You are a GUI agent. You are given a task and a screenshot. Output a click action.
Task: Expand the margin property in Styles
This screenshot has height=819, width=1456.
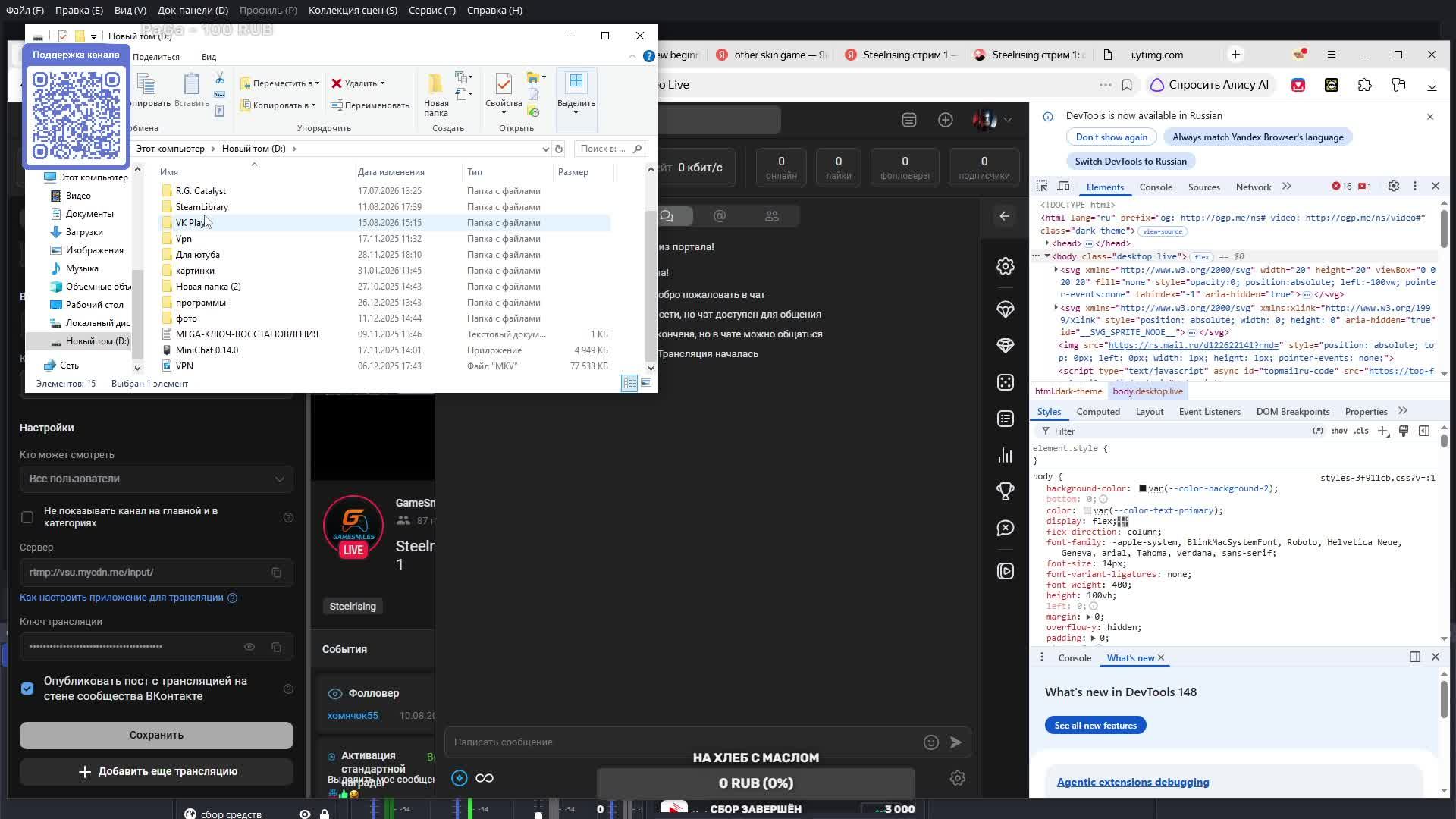(1088, 617)
